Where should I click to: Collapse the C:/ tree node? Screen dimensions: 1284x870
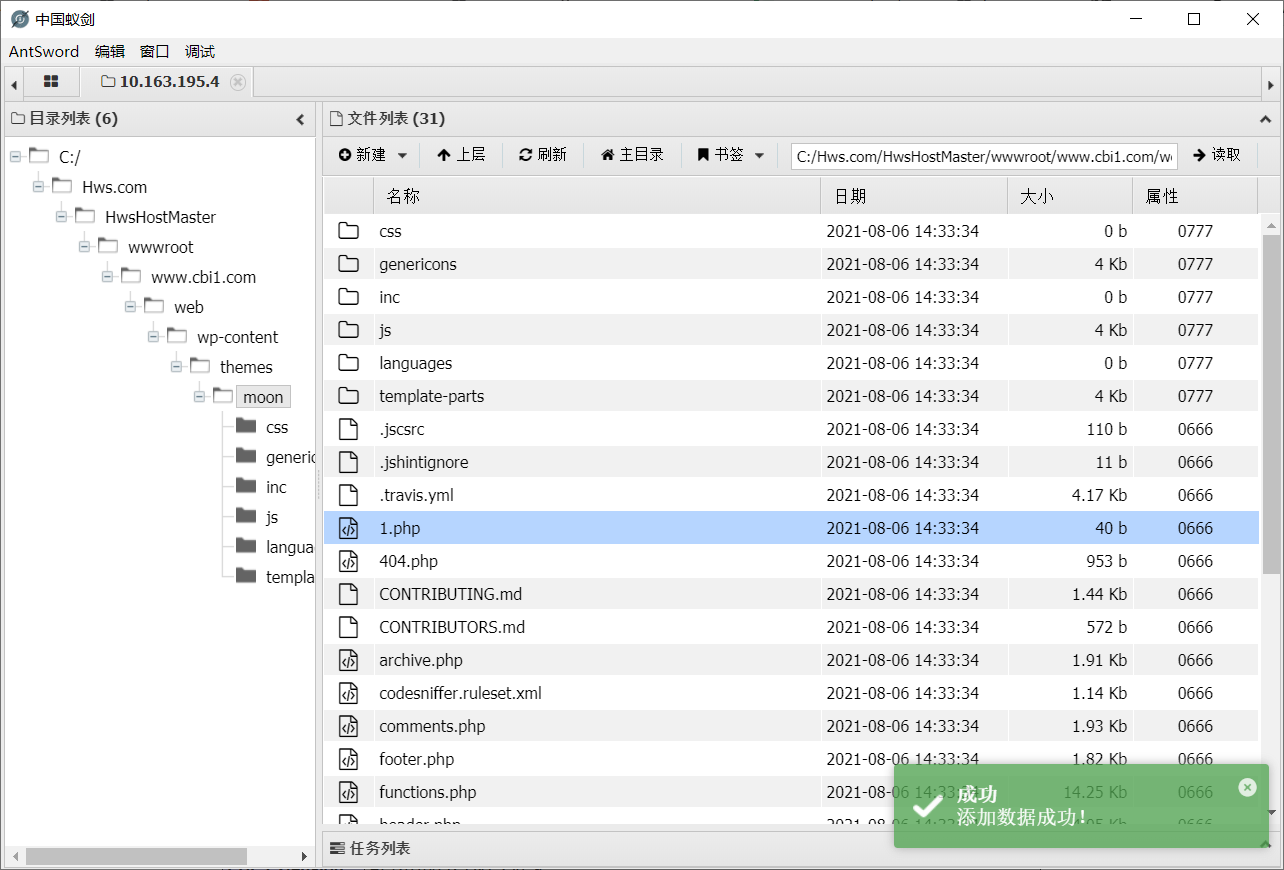16,157
